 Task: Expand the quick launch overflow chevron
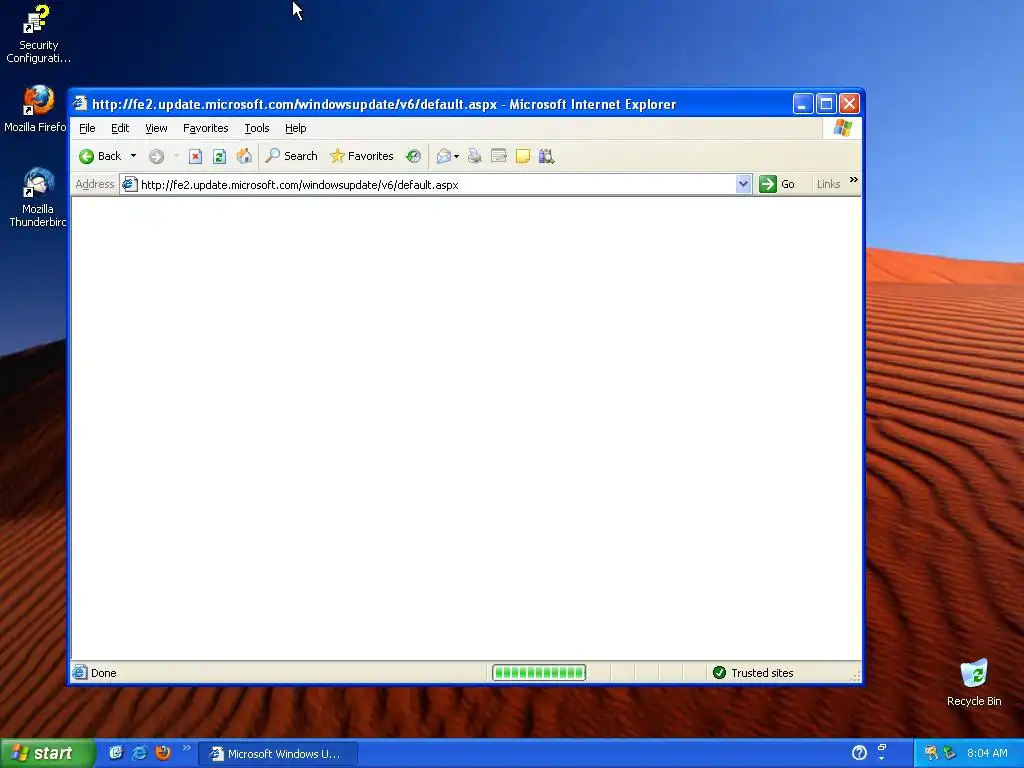tap(187, 748)
